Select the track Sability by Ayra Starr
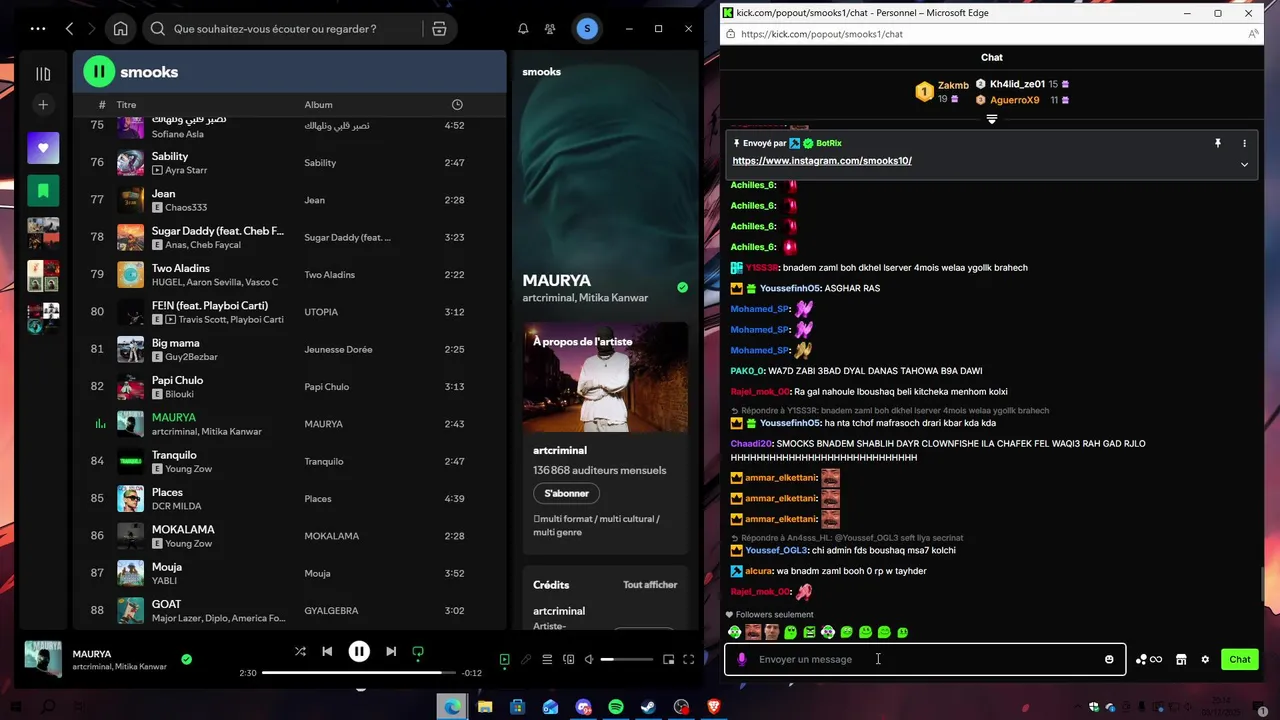The image size is (1280, 720). pyautogui.click(x=289, y=163)
